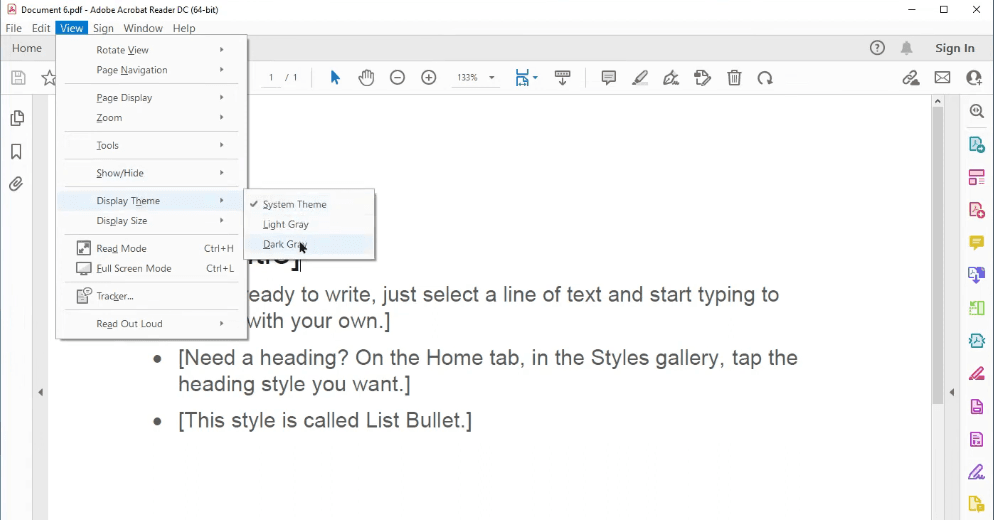Viewport: 994px width, 520px height.
Task: Click the scrollbar up arrow
Action: [x=938, y=101]
